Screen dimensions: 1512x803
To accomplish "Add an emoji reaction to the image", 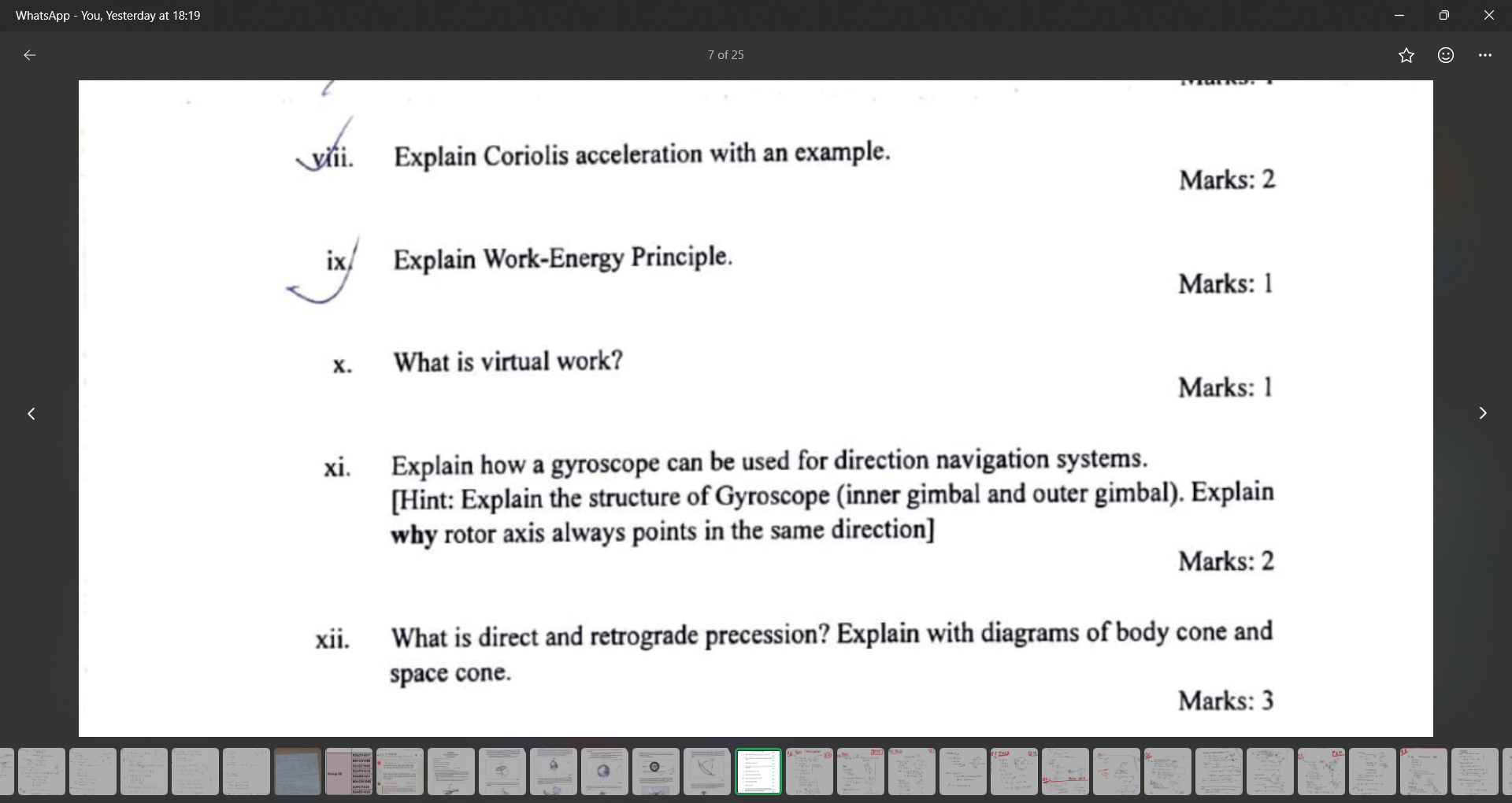I will 1445,54.
